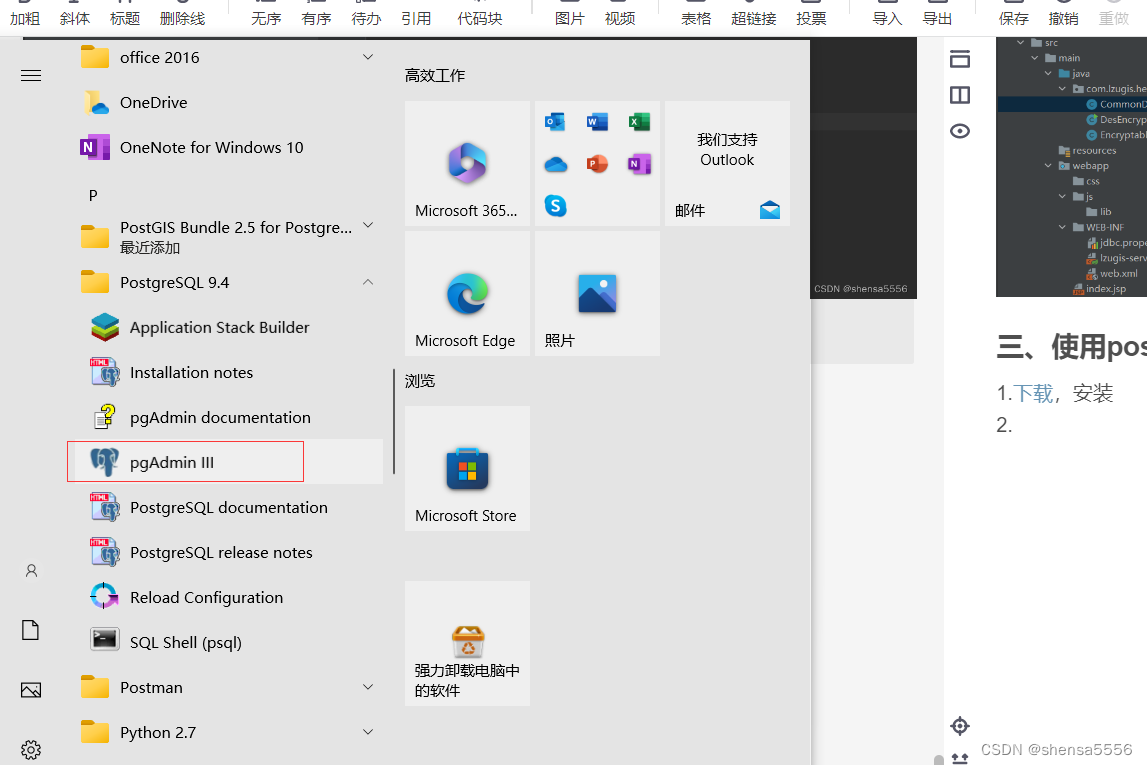Screen dimensions: 1147x765
Task: Click 斜体 italic toolbar item
Action: pyautogui.click(x=75, y=18)
